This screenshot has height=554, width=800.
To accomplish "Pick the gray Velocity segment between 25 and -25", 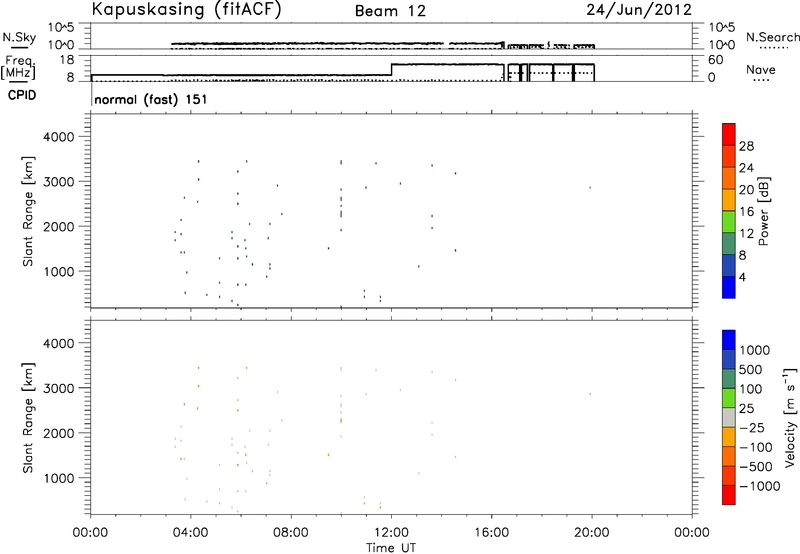I will point(729,418).
